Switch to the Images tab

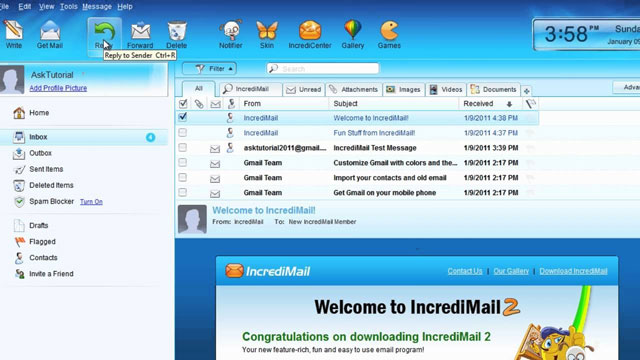403,89
